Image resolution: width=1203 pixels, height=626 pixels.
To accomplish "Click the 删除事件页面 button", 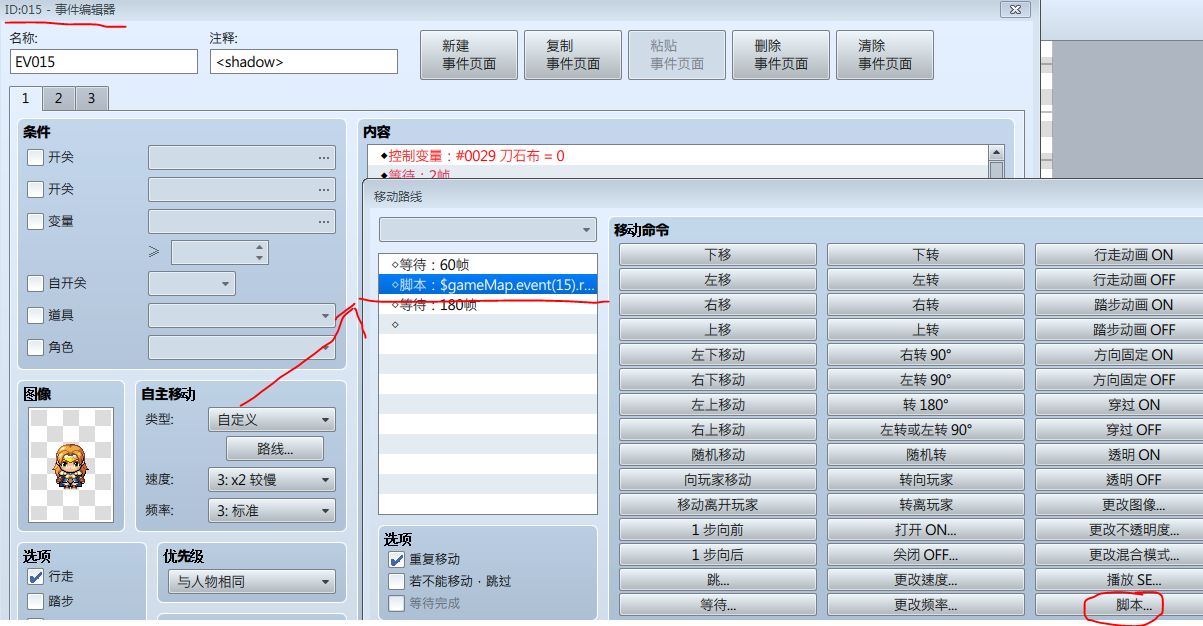I will point(781,55).
